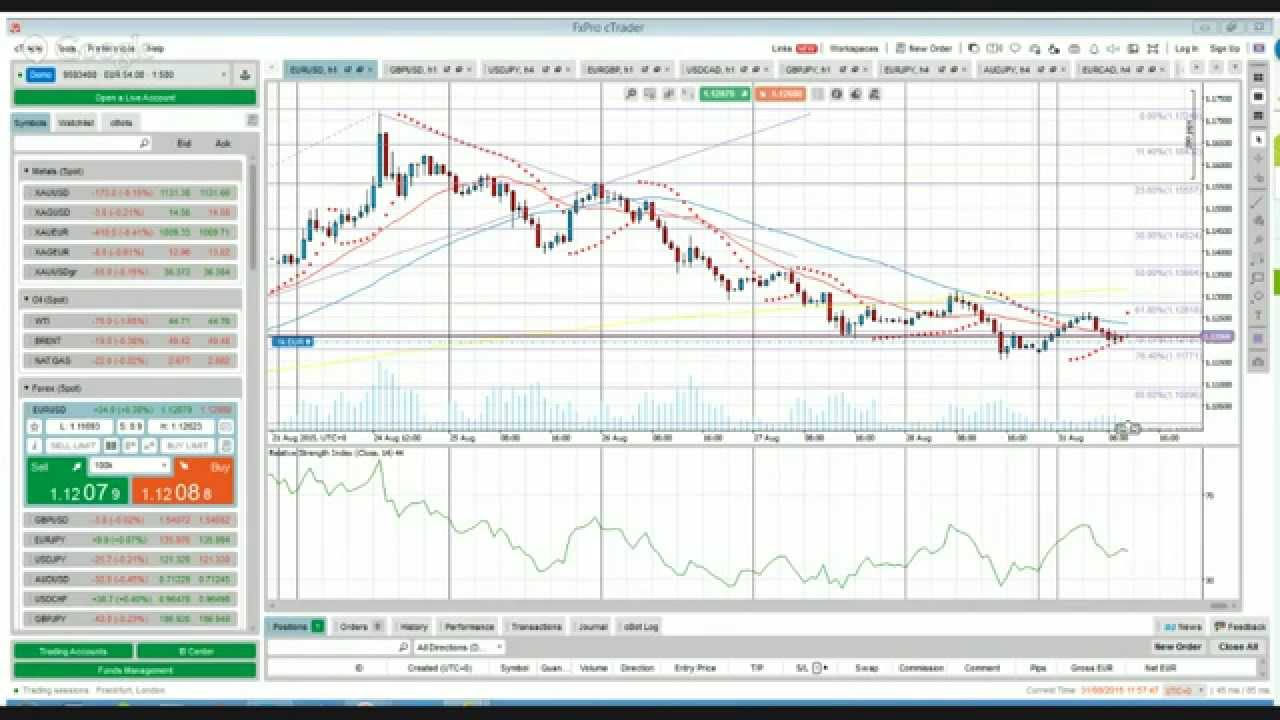Click the green Sell 1.12079 button
The width and height of the screenshot is (1280, 720).
[x=78, y=481]
